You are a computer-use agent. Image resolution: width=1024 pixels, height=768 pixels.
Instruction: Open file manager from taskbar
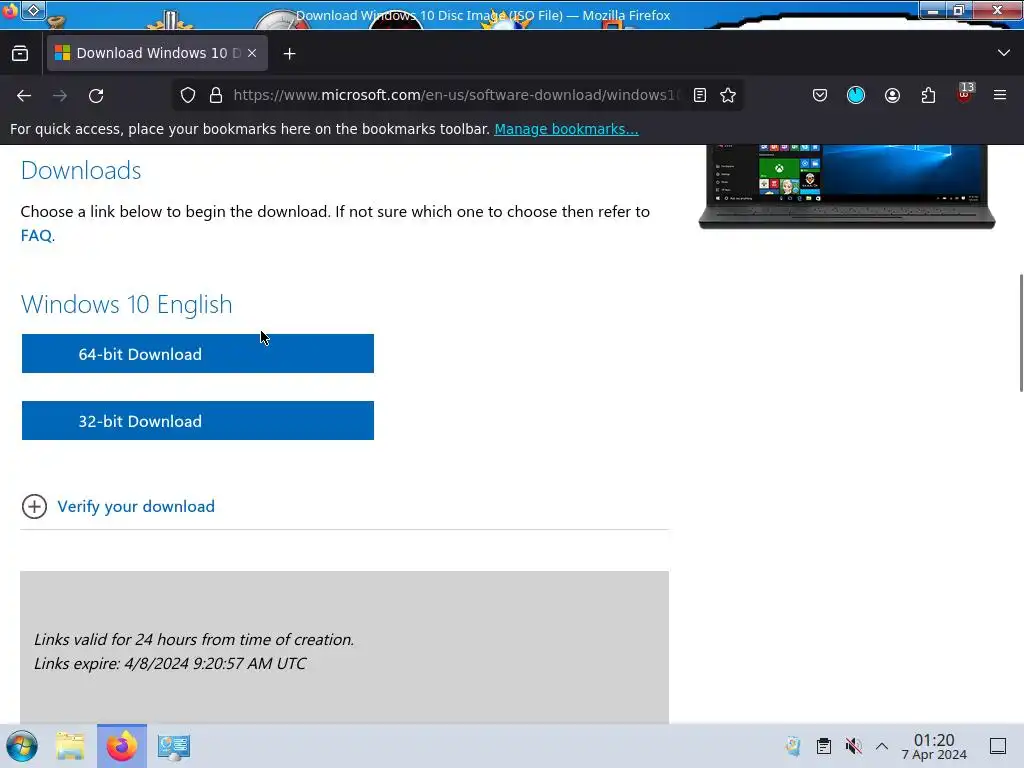pyautogui.click(x=70, y=746)
